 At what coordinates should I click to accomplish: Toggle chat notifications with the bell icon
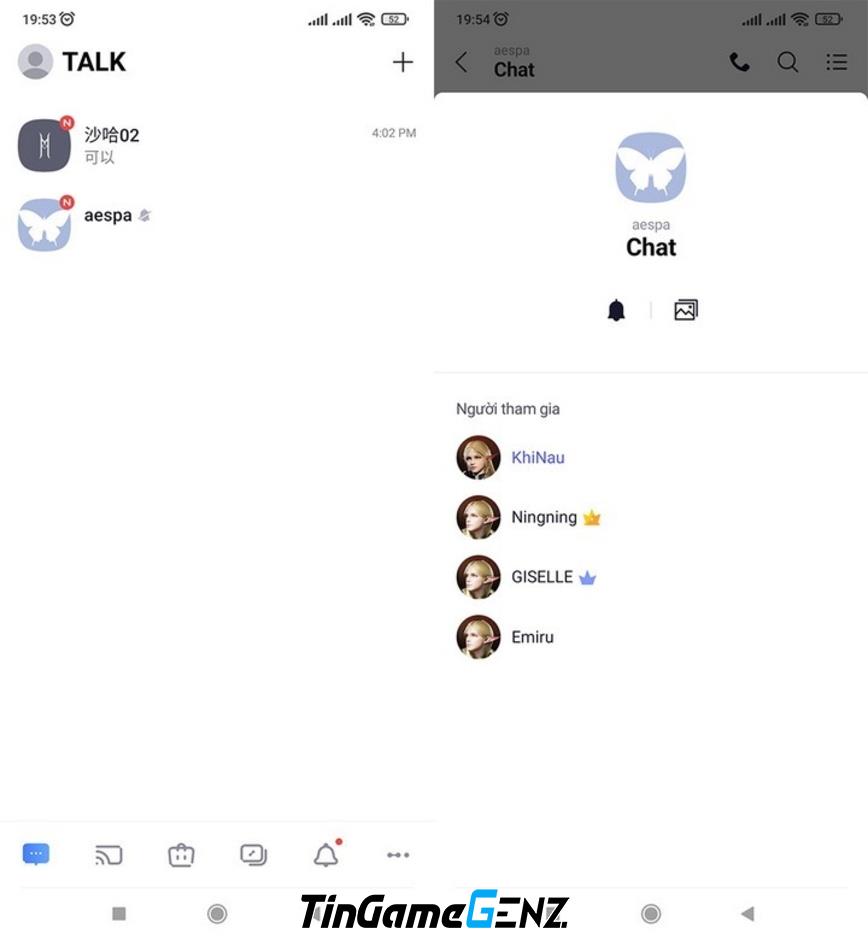pyautogui.click(x=616, y=311)
